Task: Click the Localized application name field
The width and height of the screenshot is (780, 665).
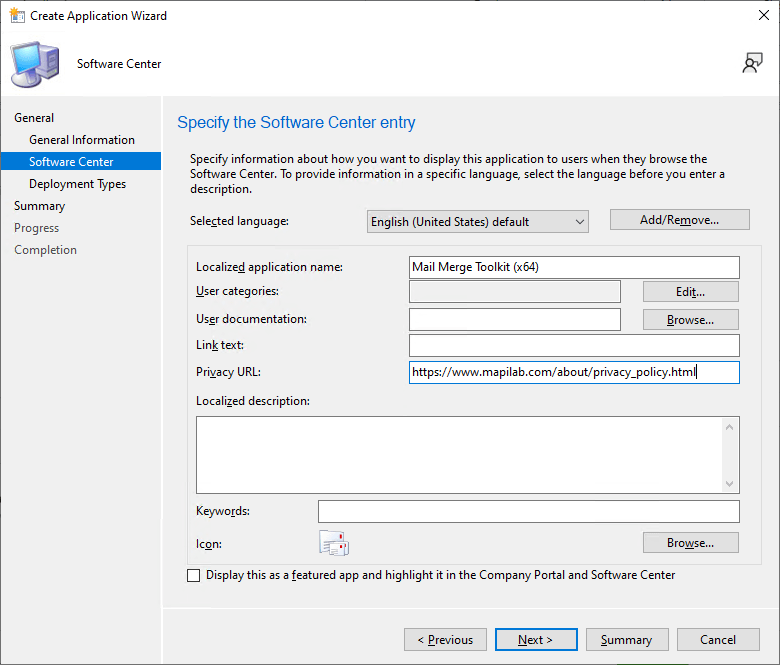Action: point(574,267)
